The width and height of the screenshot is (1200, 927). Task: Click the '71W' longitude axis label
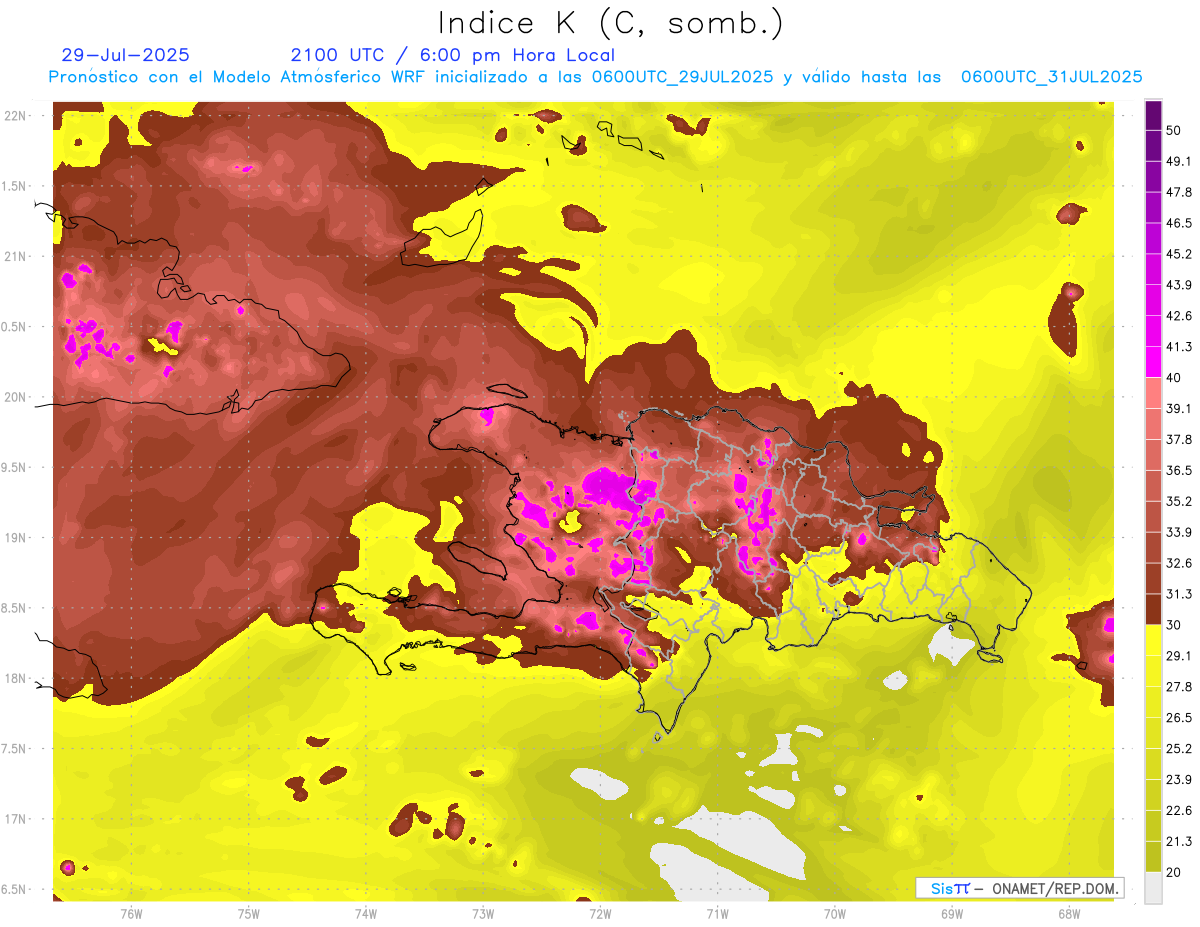717,913
